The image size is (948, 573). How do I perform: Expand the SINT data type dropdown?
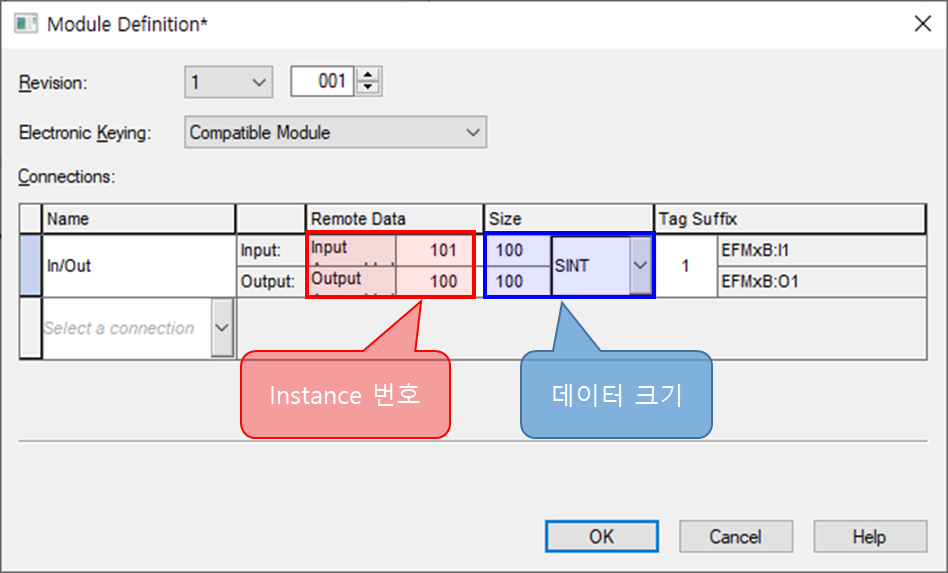pos(640,266)
